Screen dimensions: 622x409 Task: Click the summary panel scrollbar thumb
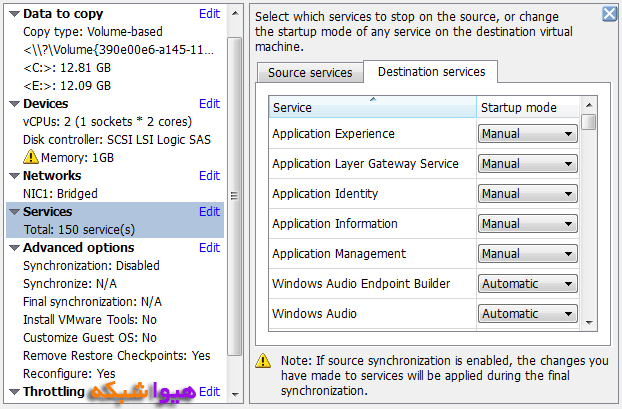[x=235, y=196]
